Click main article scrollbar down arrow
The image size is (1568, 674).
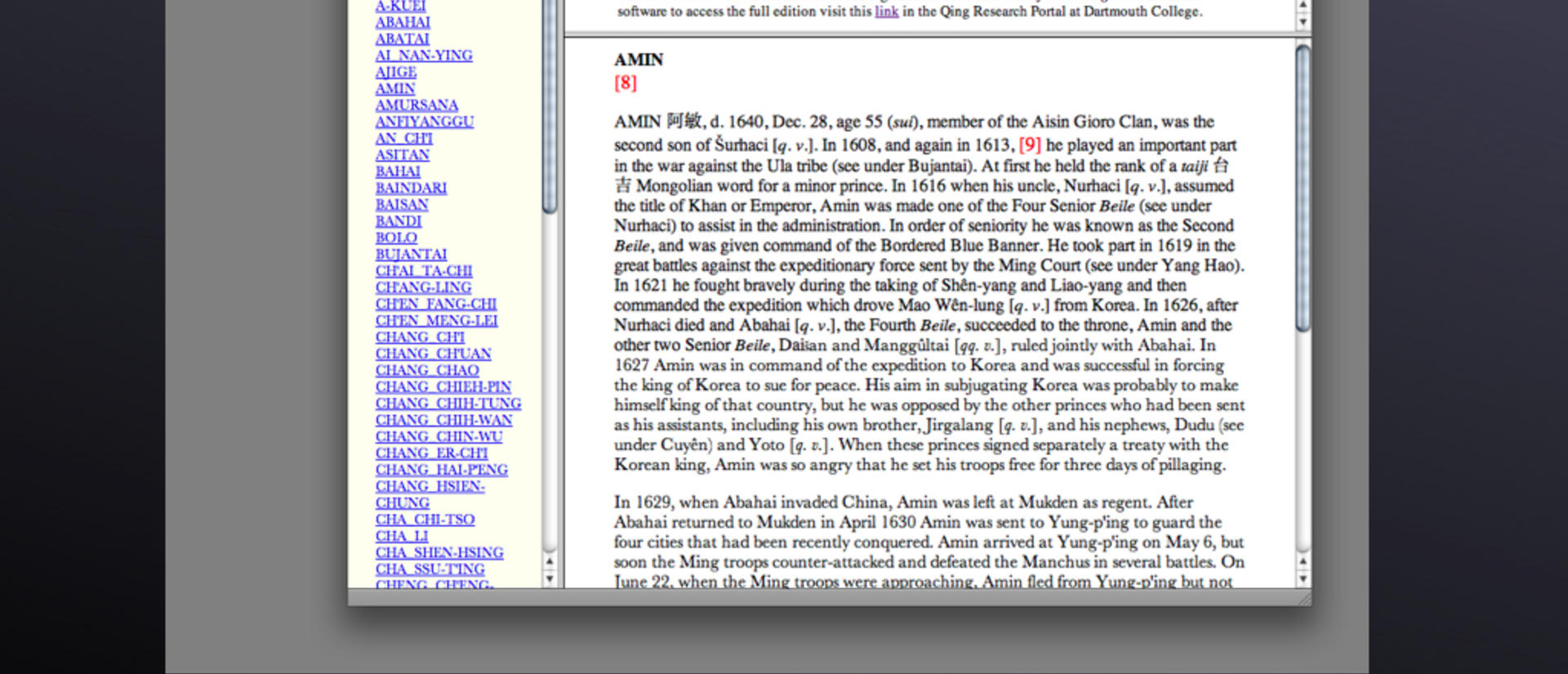coord(1303,578)
